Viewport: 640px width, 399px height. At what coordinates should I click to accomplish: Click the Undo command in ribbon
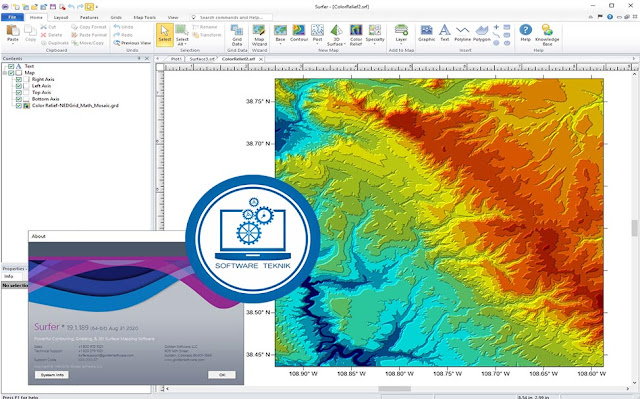click(x=124, y=27)
